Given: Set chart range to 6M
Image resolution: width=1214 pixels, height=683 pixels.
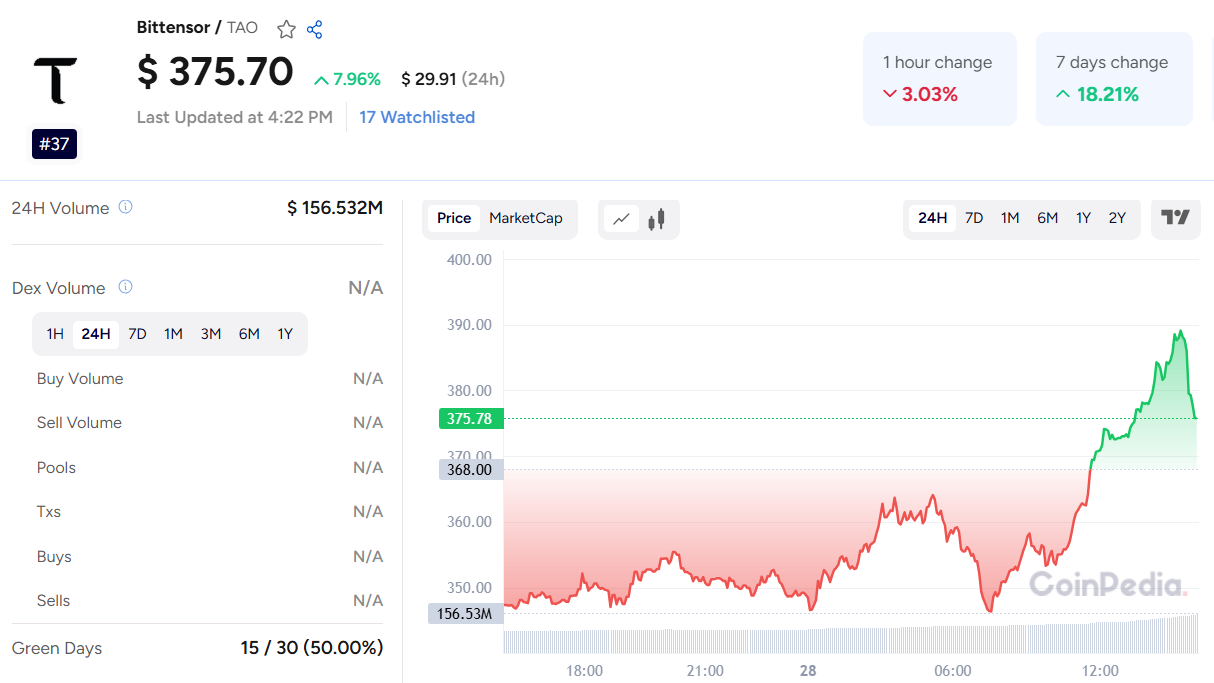Looking at the screenshot, I should (1047, 218).
